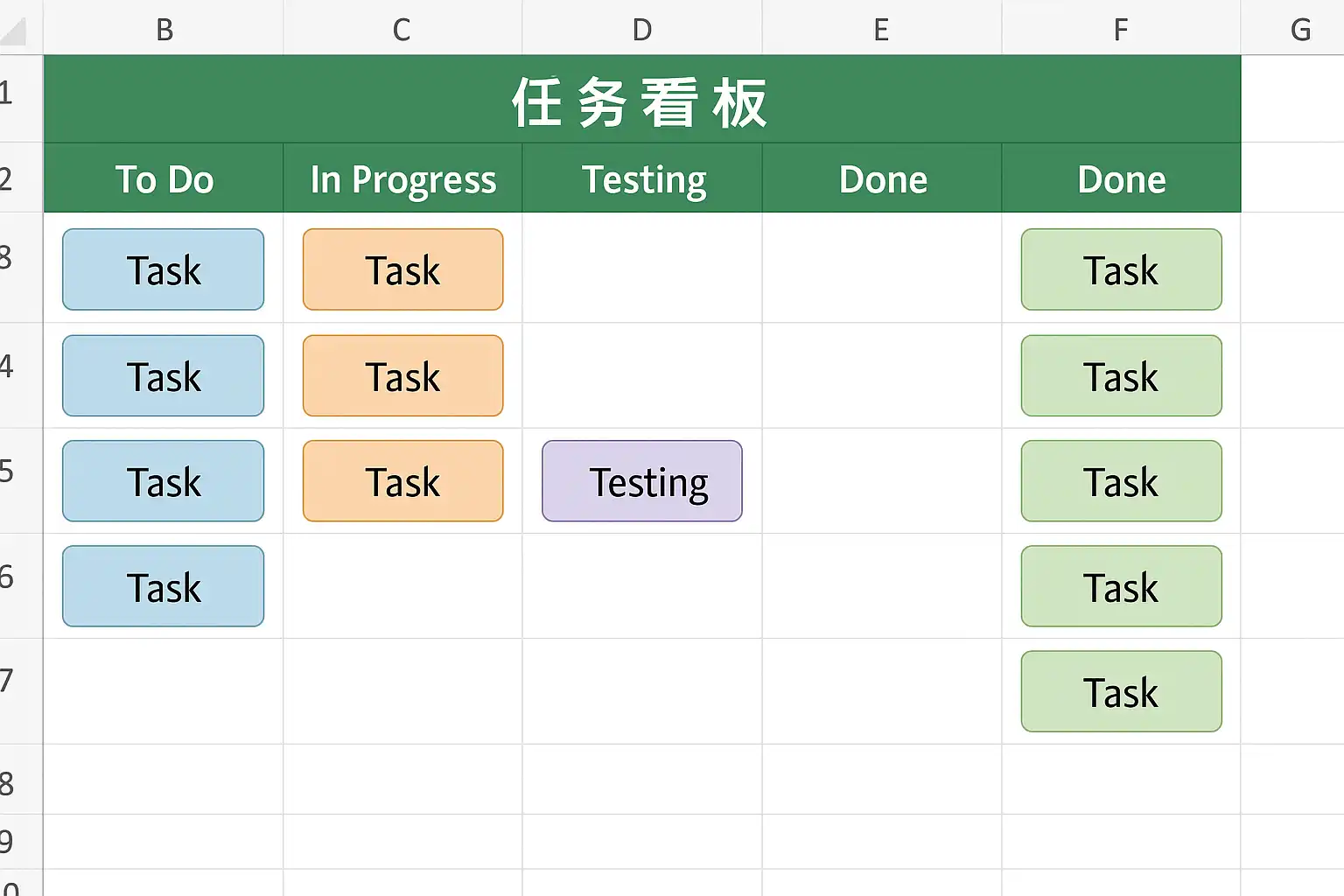Click the green Task card in row 7
The width and height of the screenshot is (1344, 896).
click(x=1121, y=691)
